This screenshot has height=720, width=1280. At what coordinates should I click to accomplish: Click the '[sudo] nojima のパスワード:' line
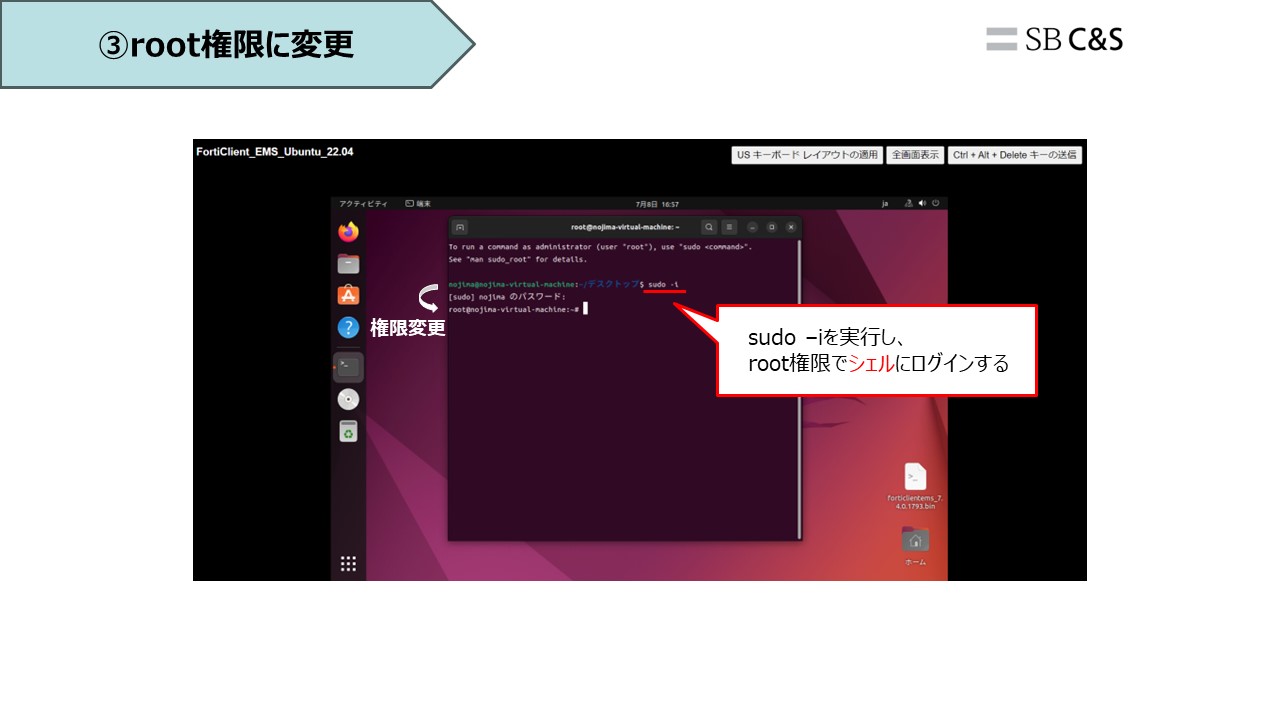[x=507, y=297]
